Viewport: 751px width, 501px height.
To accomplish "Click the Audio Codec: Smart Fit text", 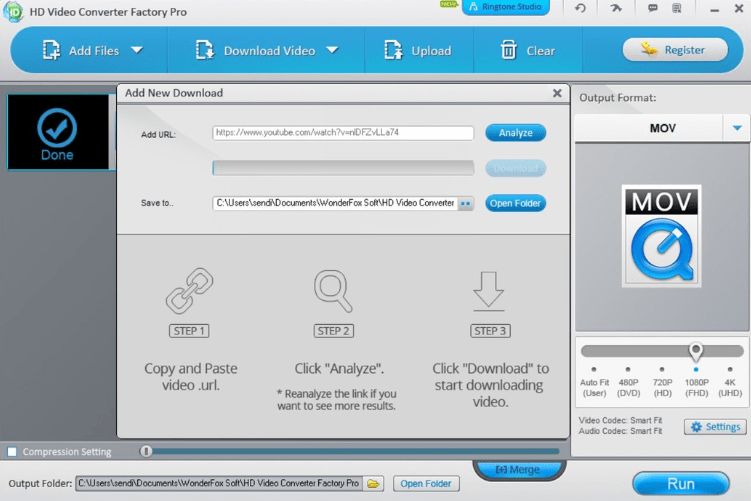I will click(620, 431).
